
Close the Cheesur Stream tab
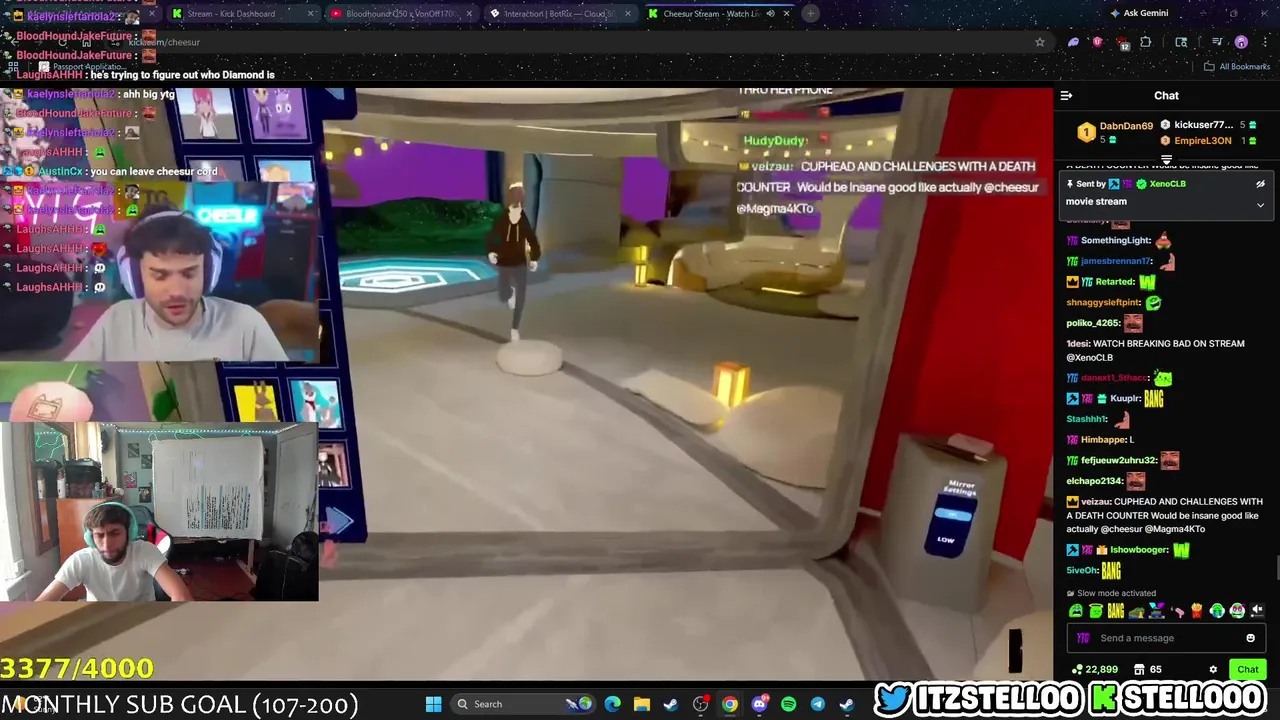tap(786, 14)
